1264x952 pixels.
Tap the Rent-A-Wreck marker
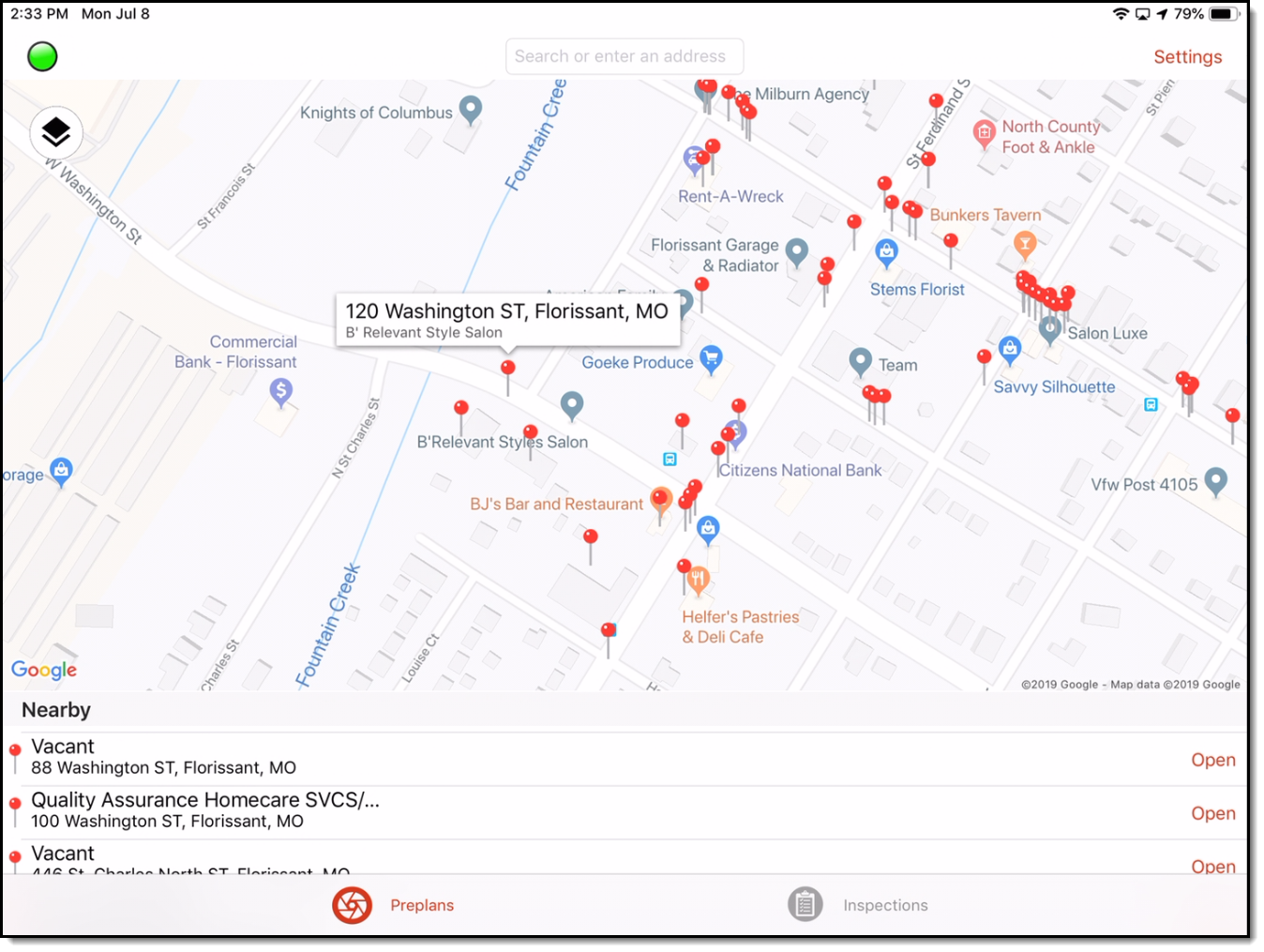click(x=693, y=161)
